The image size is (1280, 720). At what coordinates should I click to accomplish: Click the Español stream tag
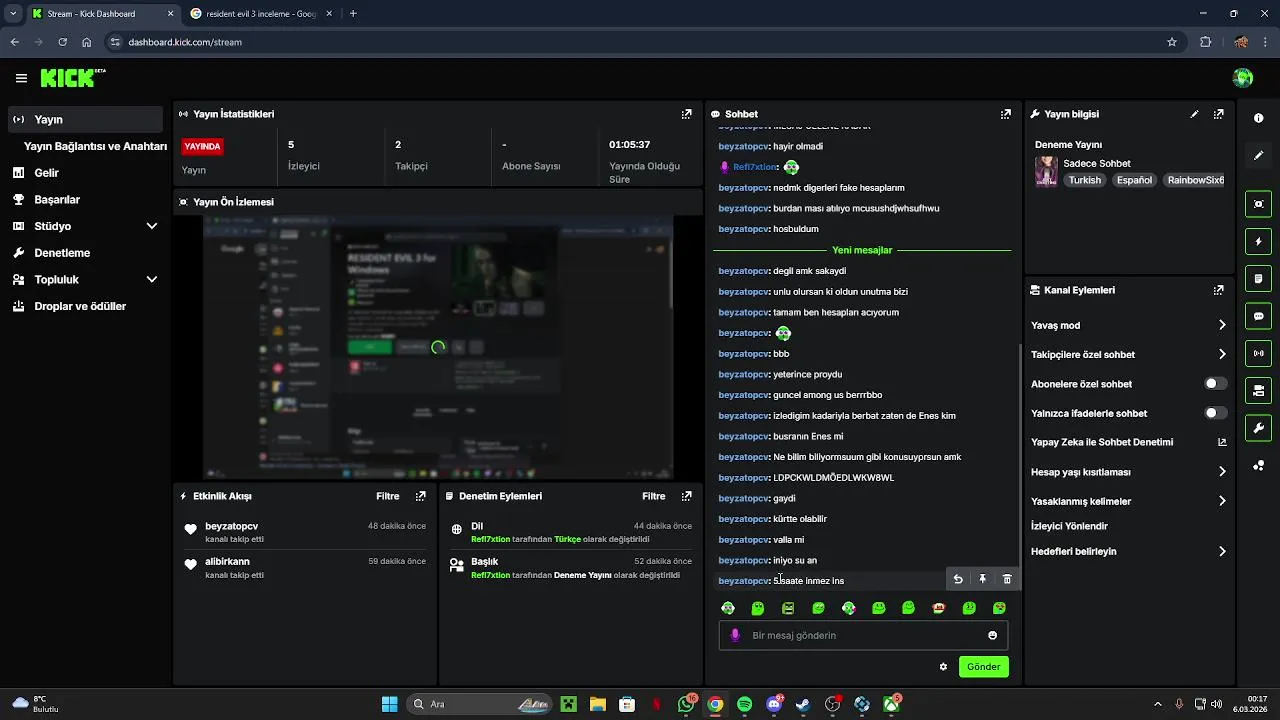[x=1135, y=180]
